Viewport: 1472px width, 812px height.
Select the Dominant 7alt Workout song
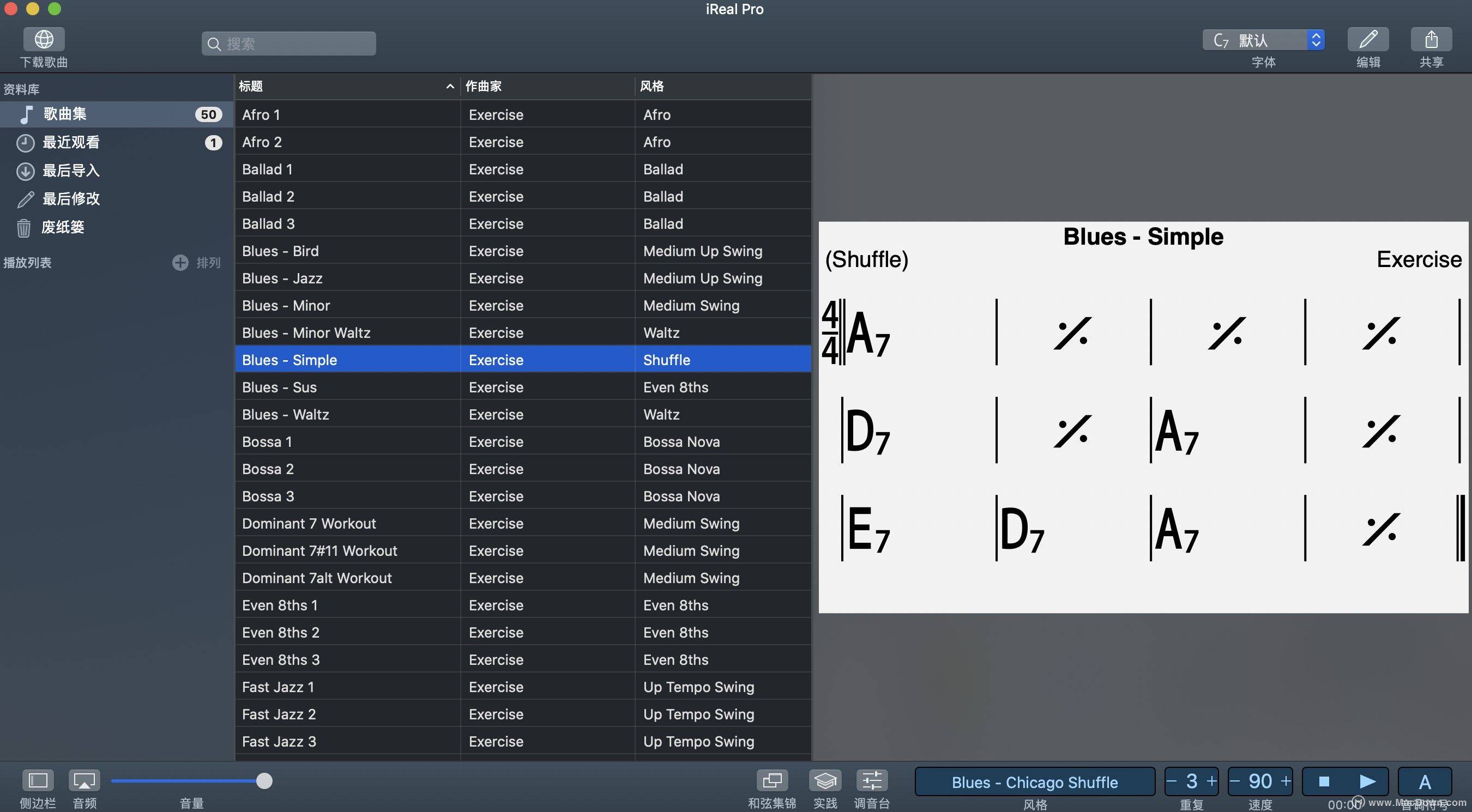523,578
